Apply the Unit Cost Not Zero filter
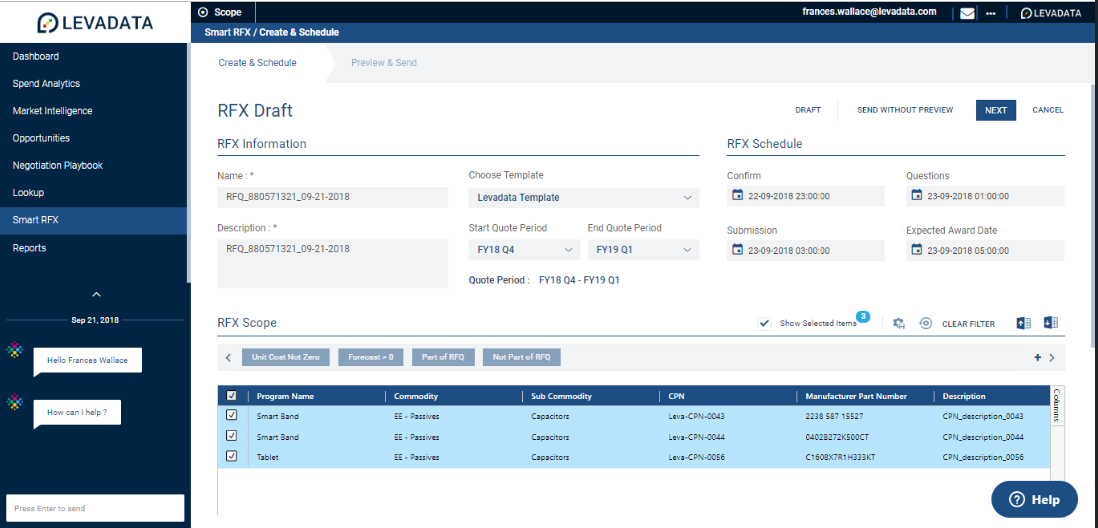Viewport: 1098px width, 528px height. coord(286,357)
